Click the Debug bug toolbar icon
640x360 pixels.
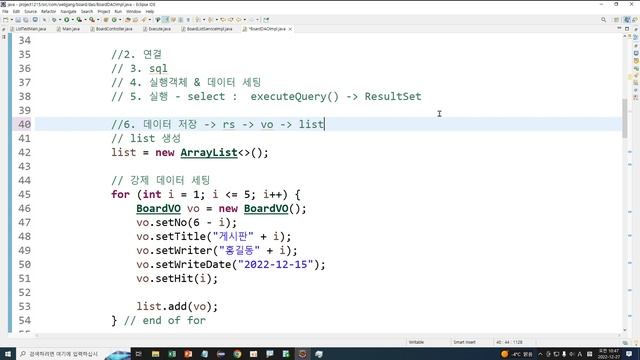[54, 20]
